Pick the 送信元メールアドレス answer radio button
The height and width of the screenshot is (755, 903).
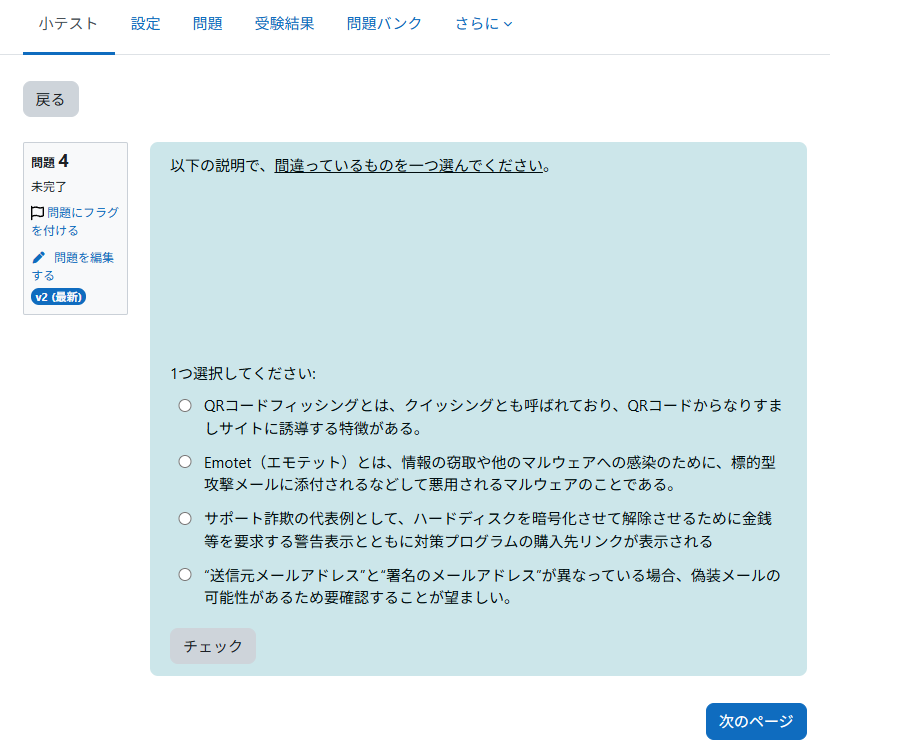(x=184, y=574)
